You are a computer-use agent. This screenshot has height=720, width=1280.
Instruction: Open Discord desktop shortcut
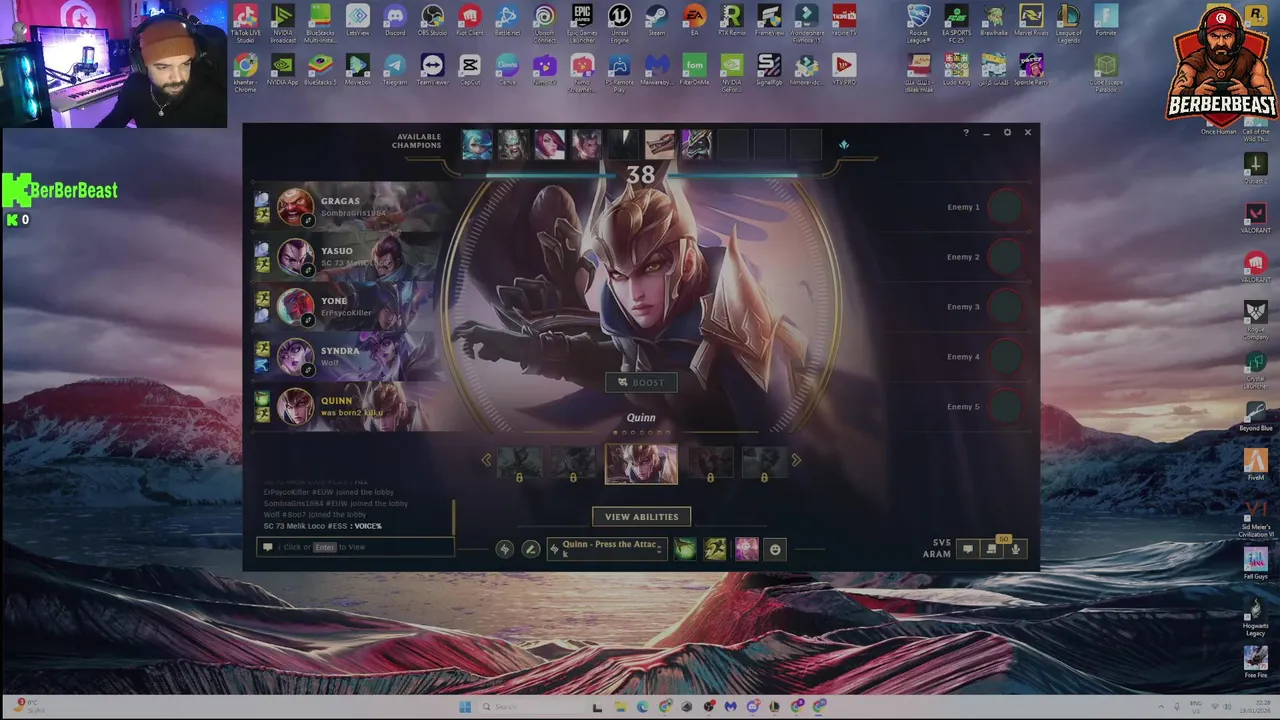(x=395, y=21)
